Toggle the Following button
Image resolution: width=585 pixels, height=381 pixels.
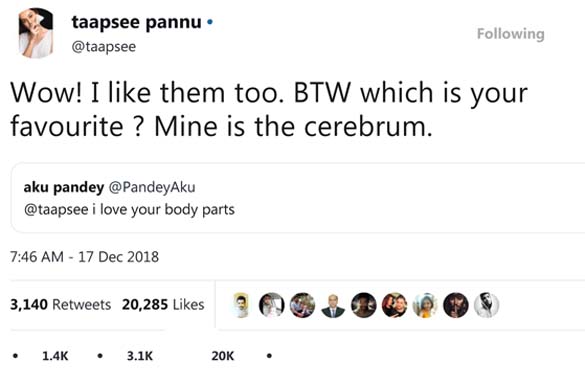(510, 34)
